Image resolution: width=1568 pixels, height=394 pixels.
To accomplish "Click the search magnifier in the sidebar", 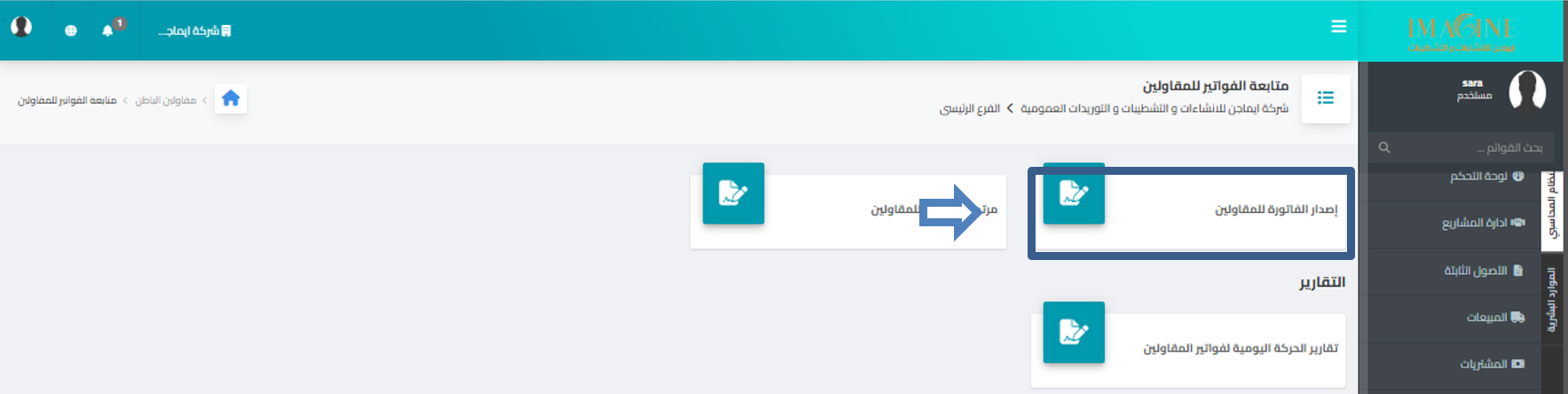I will (1384, 147).
